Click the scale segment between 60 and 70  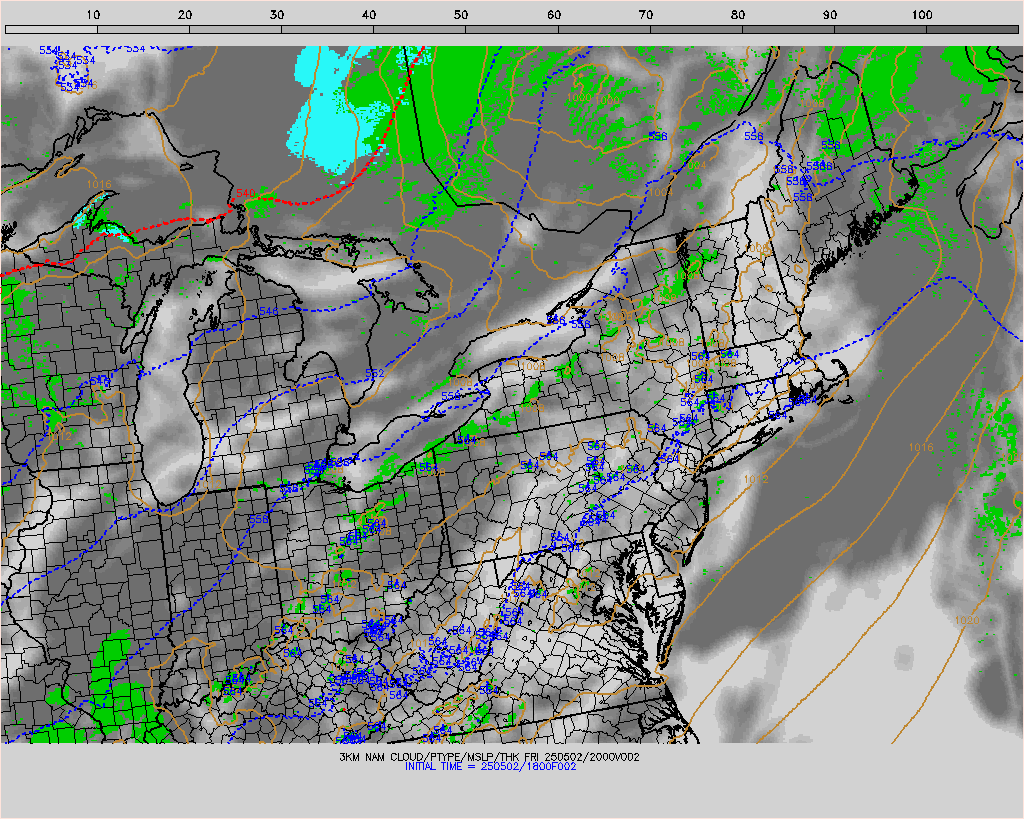[604, 29]
